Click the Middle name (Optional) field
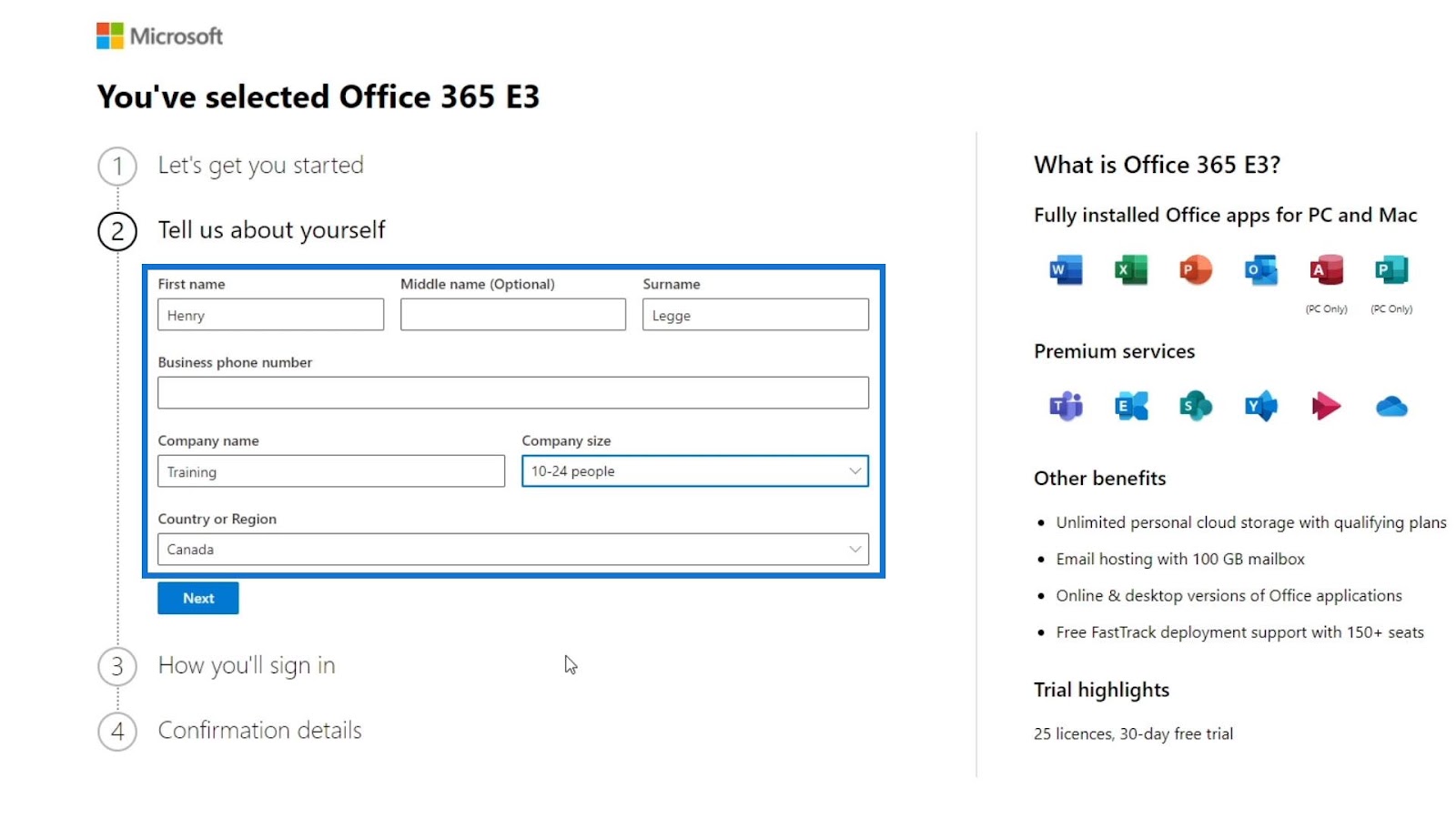Viewport: 1456px width, 819px height. (513, 315)
